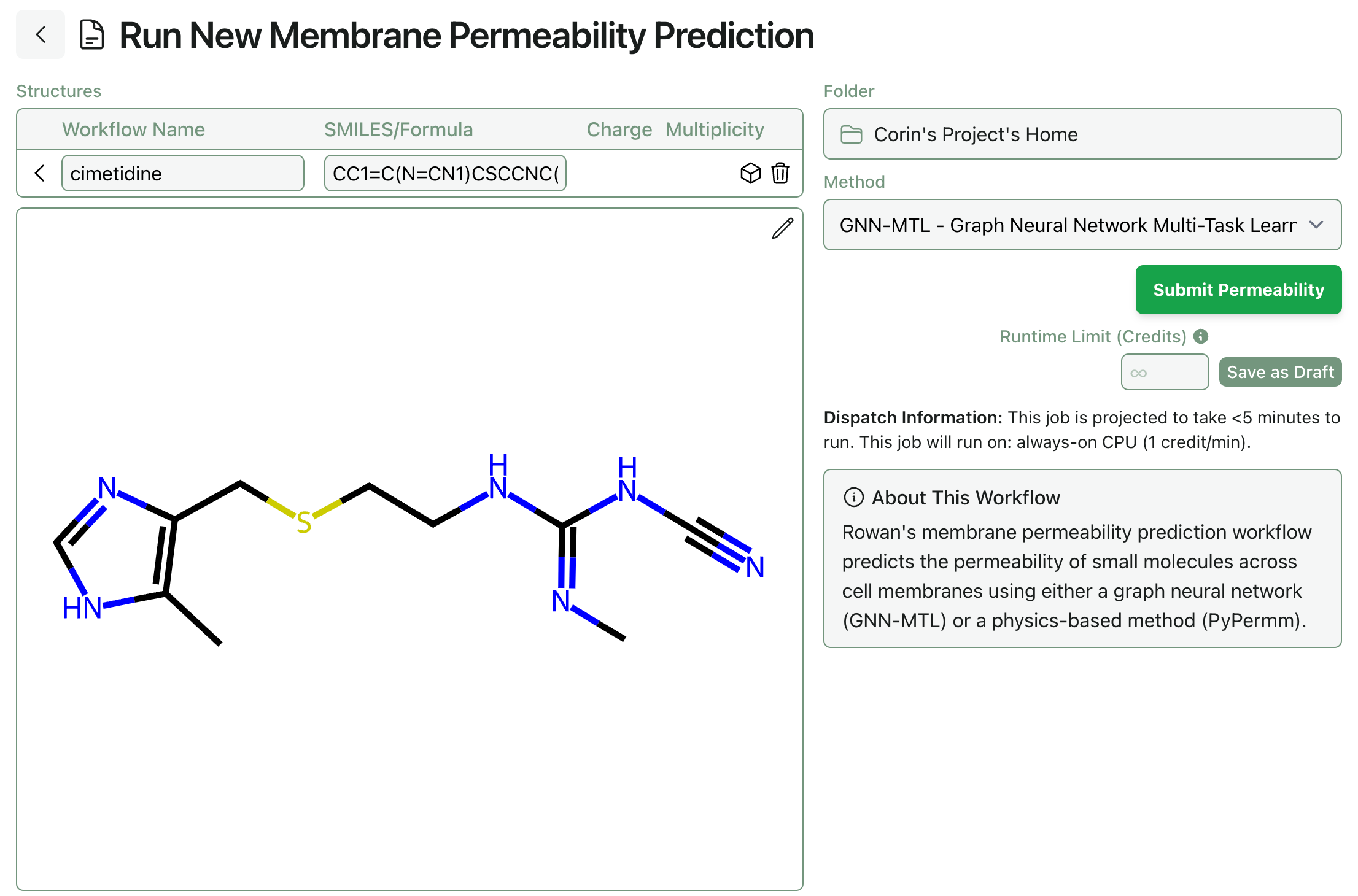Click the Charge column header
The image size is (1358, 896).
(619, 129)
